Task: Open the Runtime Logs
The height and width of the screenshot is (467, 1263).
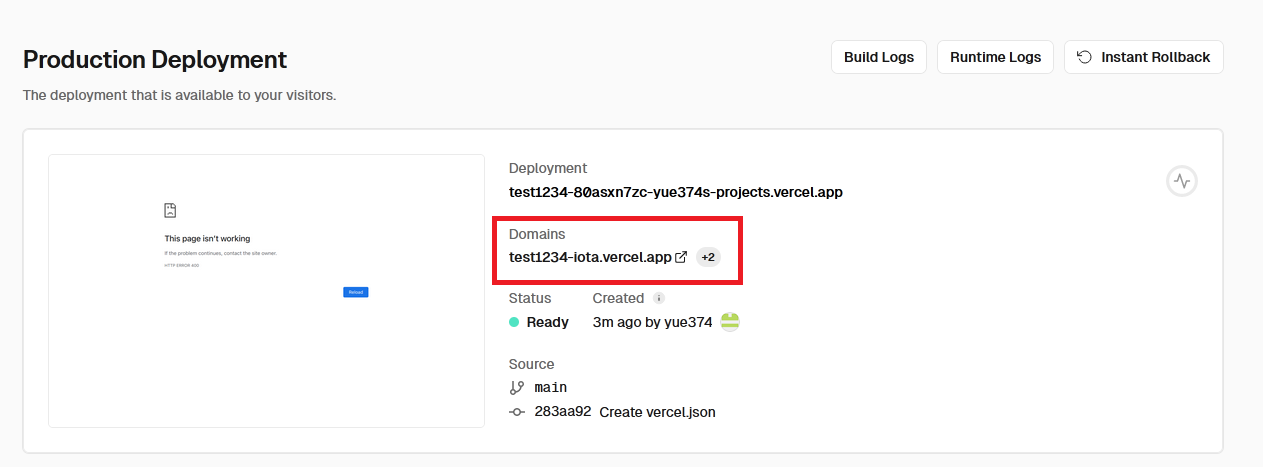Action: 995,57
